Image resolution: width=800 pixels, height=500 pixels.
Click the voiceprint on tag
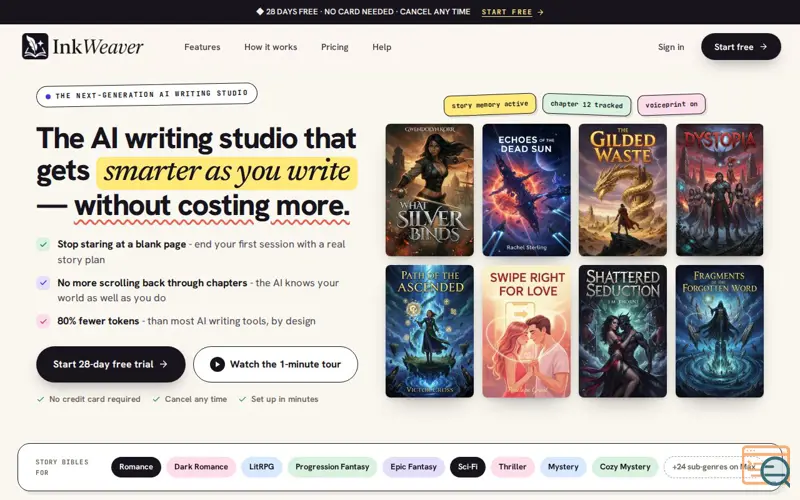pos(671,105)
